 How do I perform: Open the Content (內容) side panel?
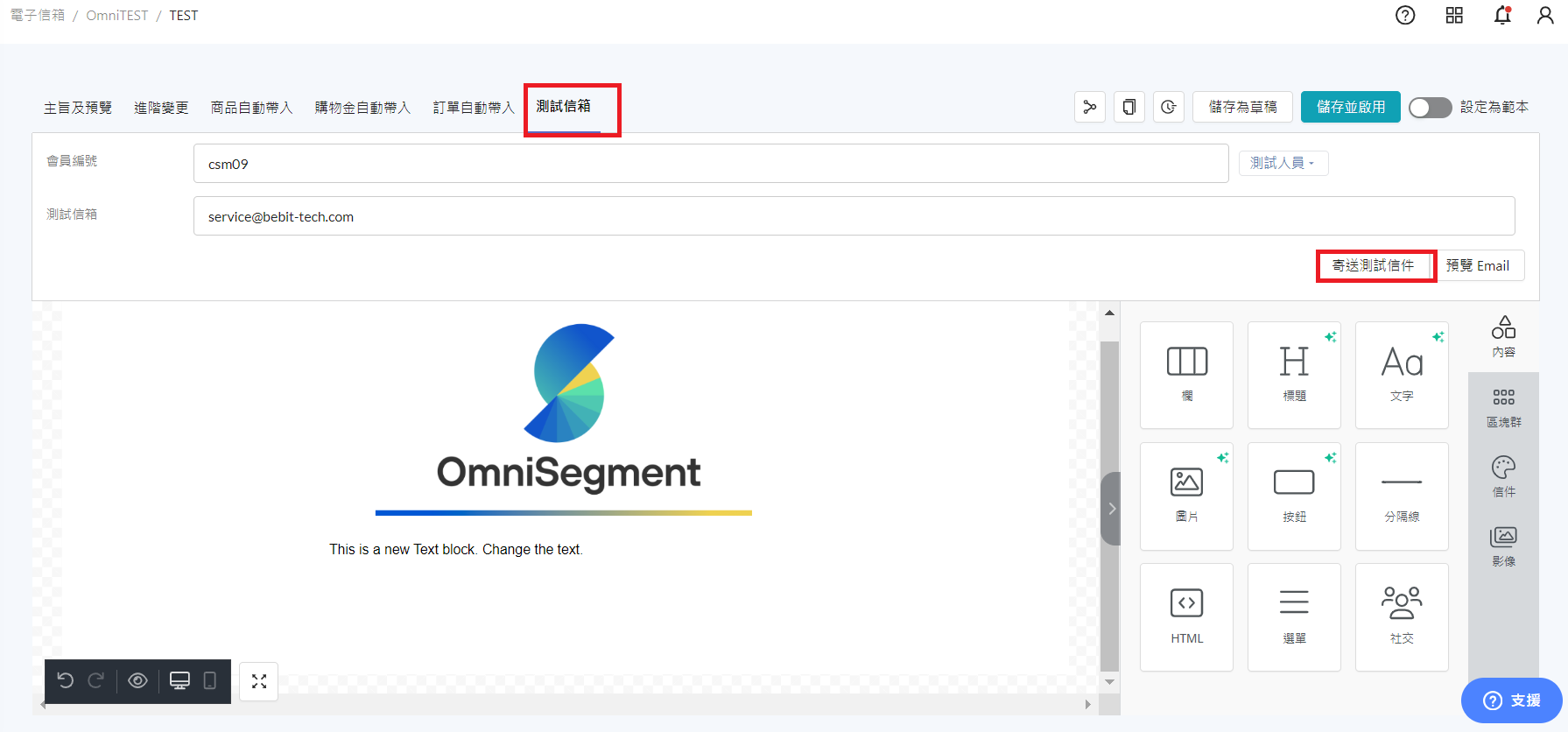1503,337
